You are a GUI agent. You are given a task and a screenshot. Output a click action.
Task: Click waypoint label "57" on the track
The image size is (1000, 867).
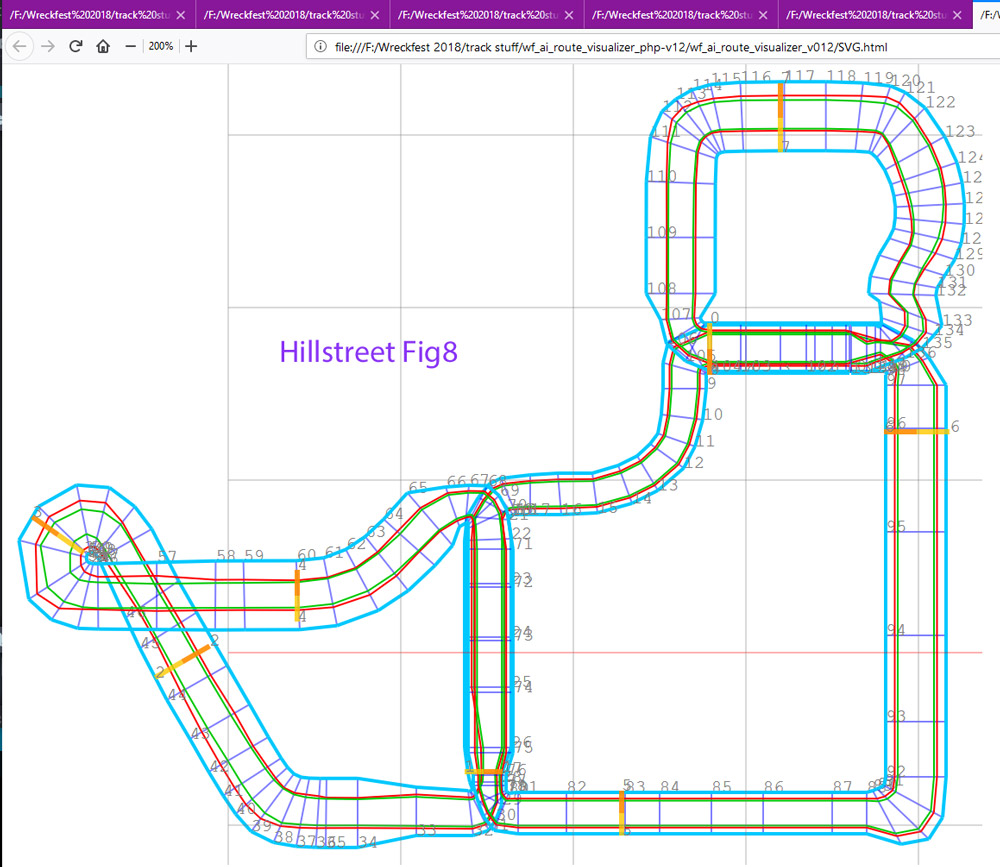167,556
